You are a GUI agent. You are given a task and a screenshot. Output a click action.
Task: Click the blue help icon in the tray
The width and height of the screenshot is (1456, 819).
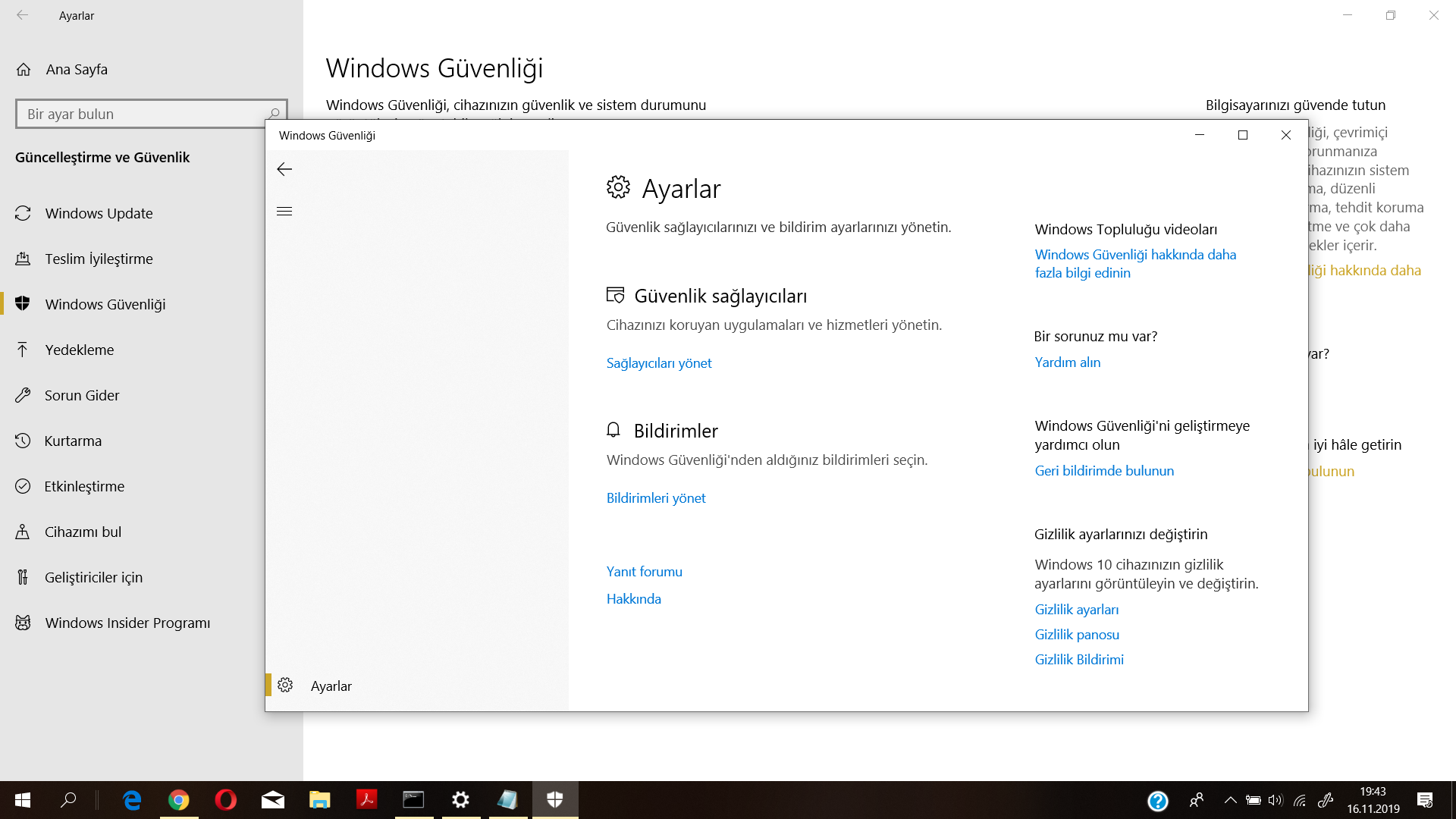(1158, 801)
